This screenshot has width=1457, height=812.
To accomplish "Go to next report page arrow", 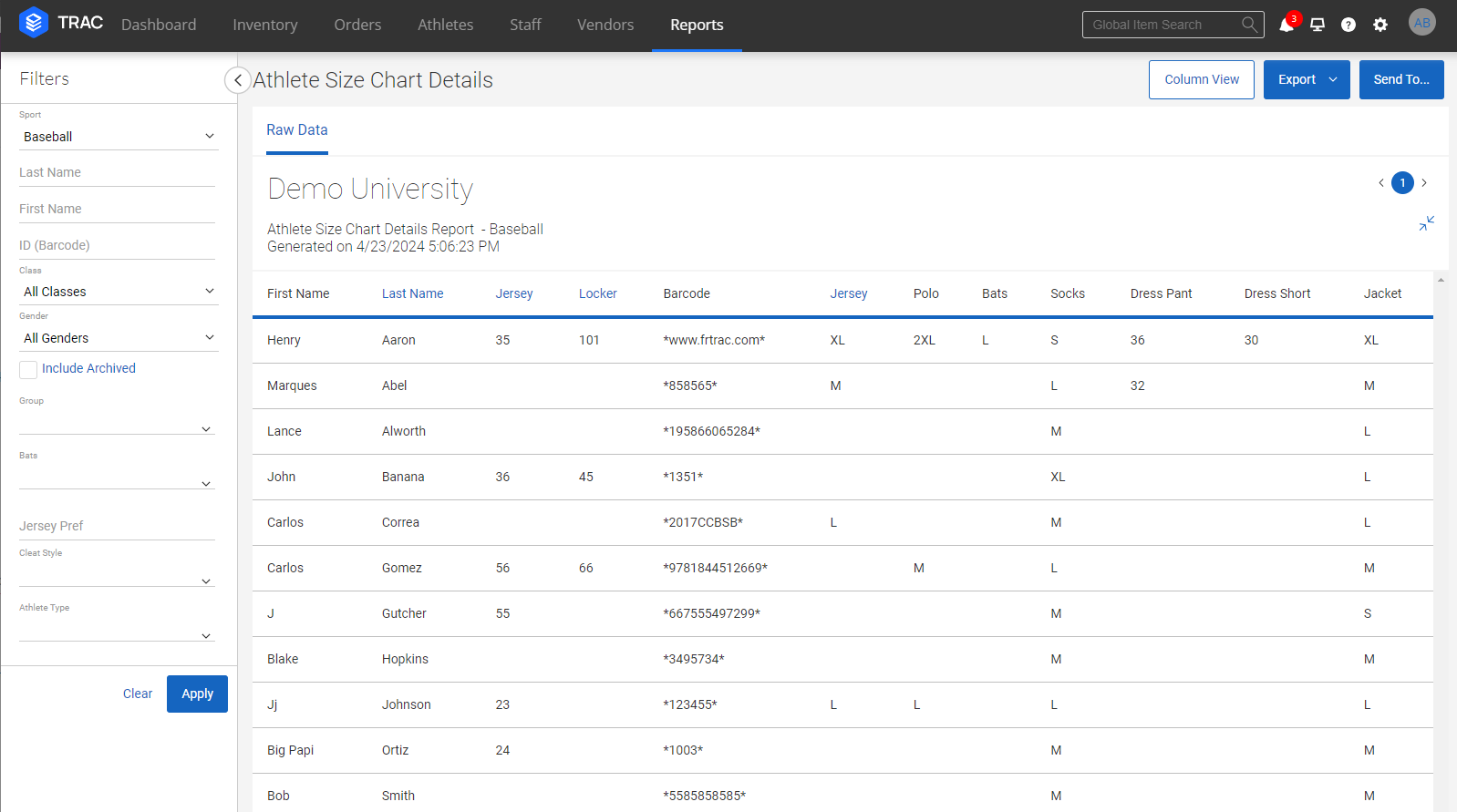I will [x=1424, y=183].
